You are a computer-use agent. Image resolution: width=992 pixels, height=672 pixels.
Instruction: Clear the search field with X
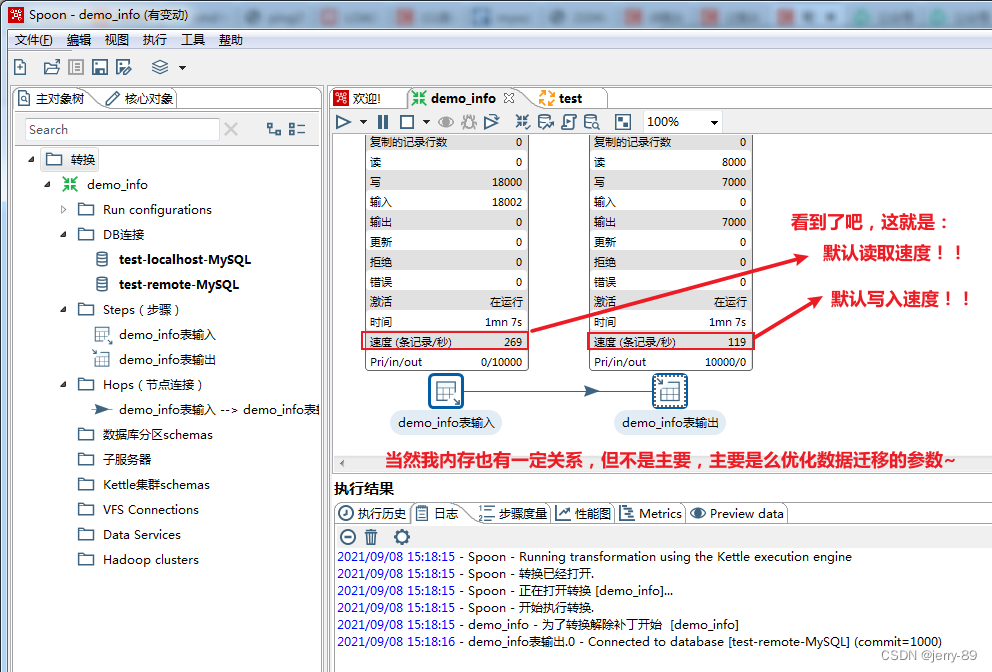click(x=231, y=129)
